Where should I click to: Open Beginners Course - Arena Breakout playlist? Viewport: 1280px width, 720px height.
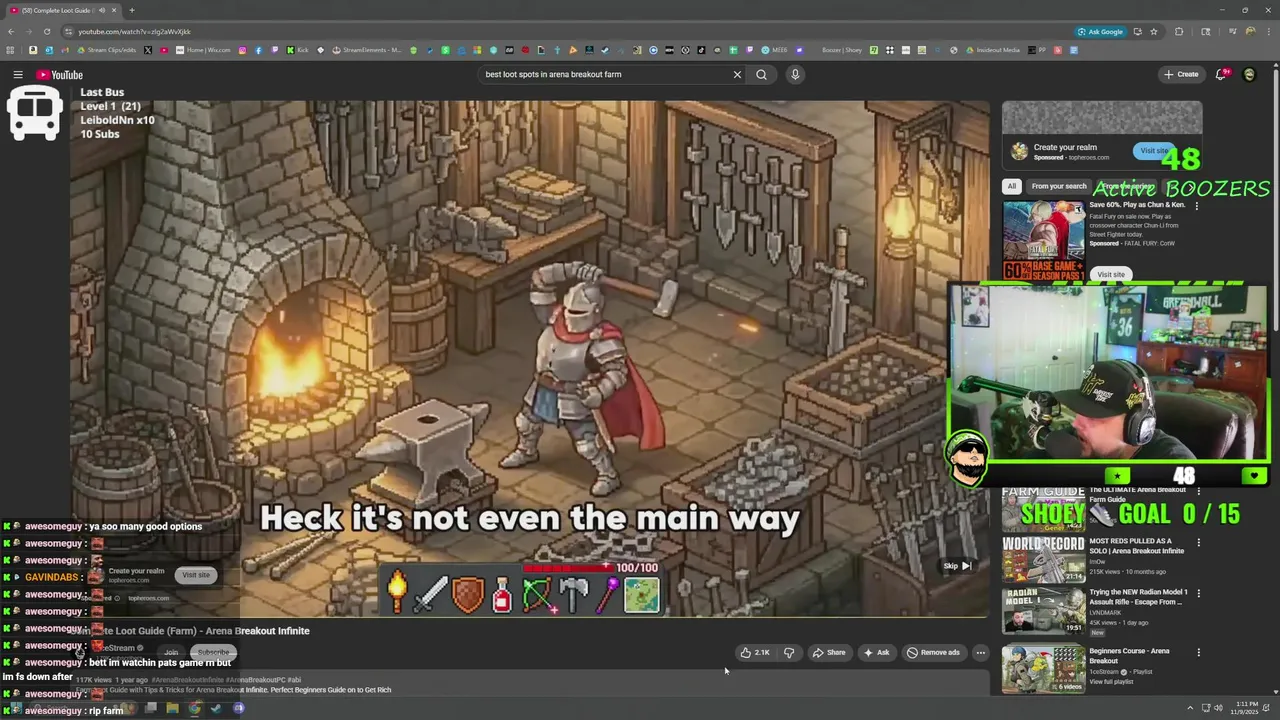1129,656
